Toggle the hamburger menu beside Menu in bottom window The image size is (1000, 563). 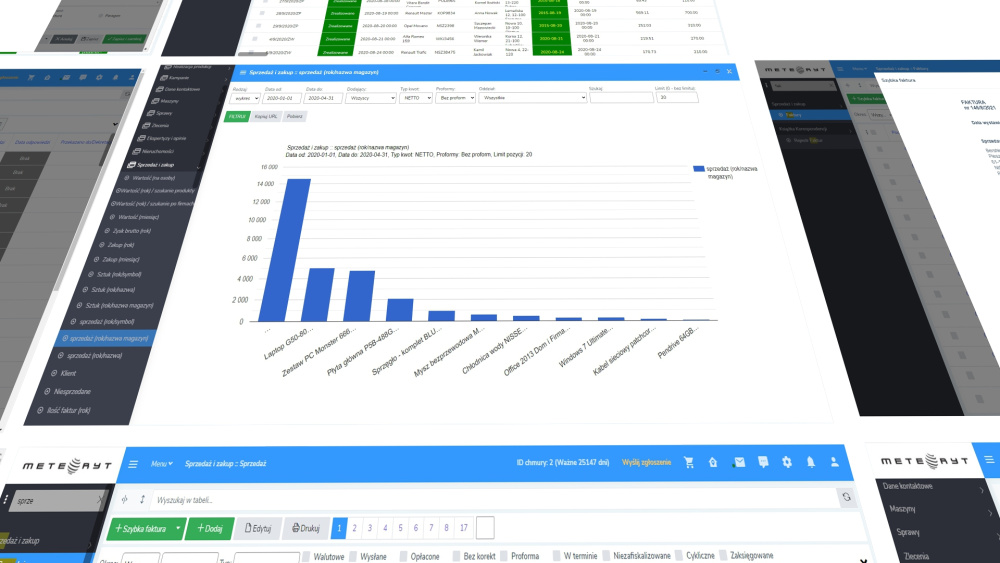pos(133,464)
